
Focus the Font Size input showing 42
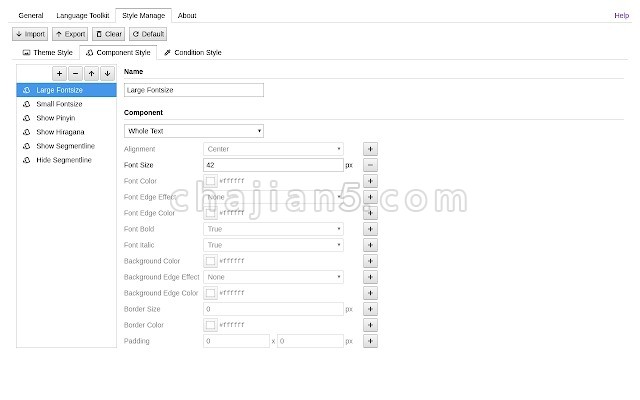[273, 165]
